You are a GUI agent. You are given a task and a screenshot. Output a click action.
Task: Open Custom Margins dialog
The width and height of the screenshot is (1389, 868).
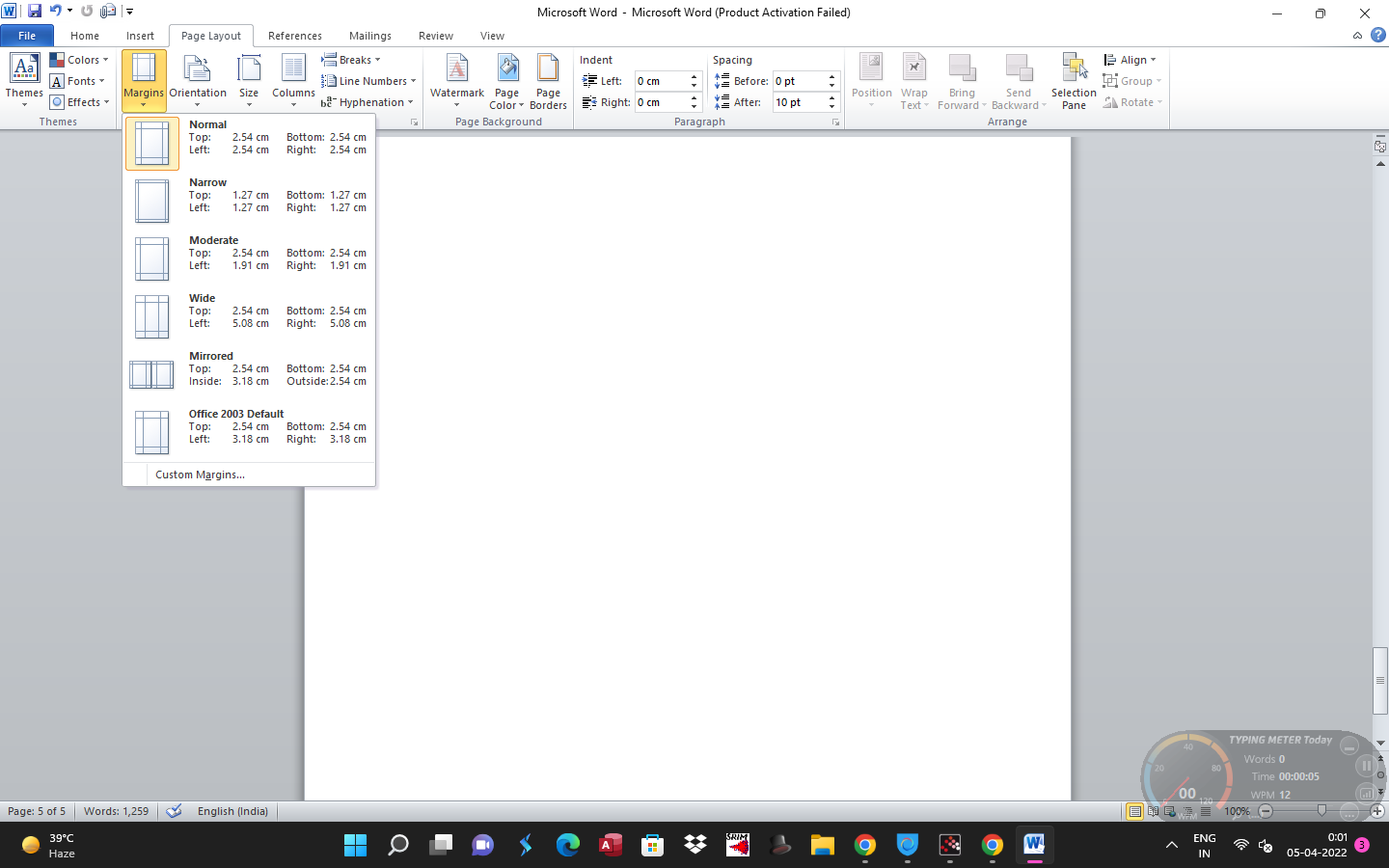click(x=249, y=475)
